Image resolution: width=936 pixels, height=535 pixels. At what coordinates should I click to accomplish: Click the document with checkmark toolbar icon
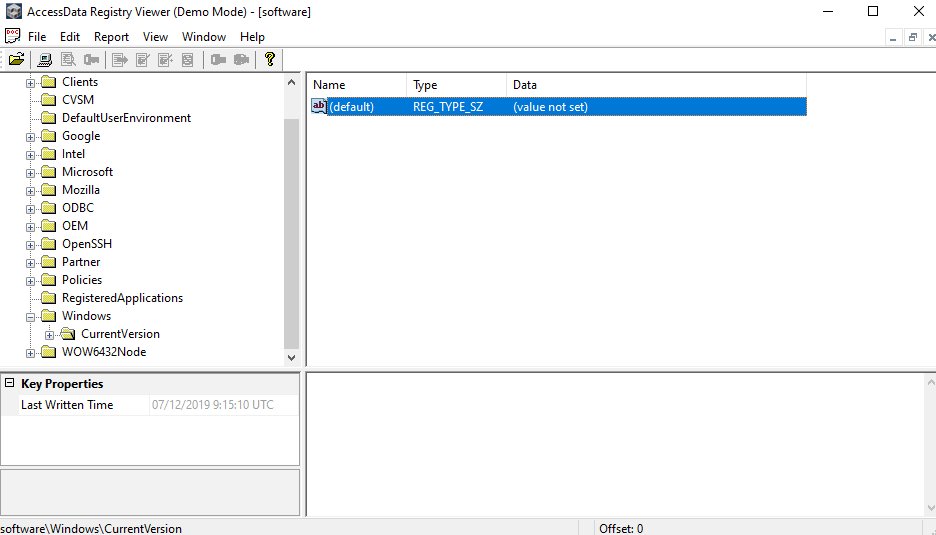pyautogui.click(x=143, y=60)
